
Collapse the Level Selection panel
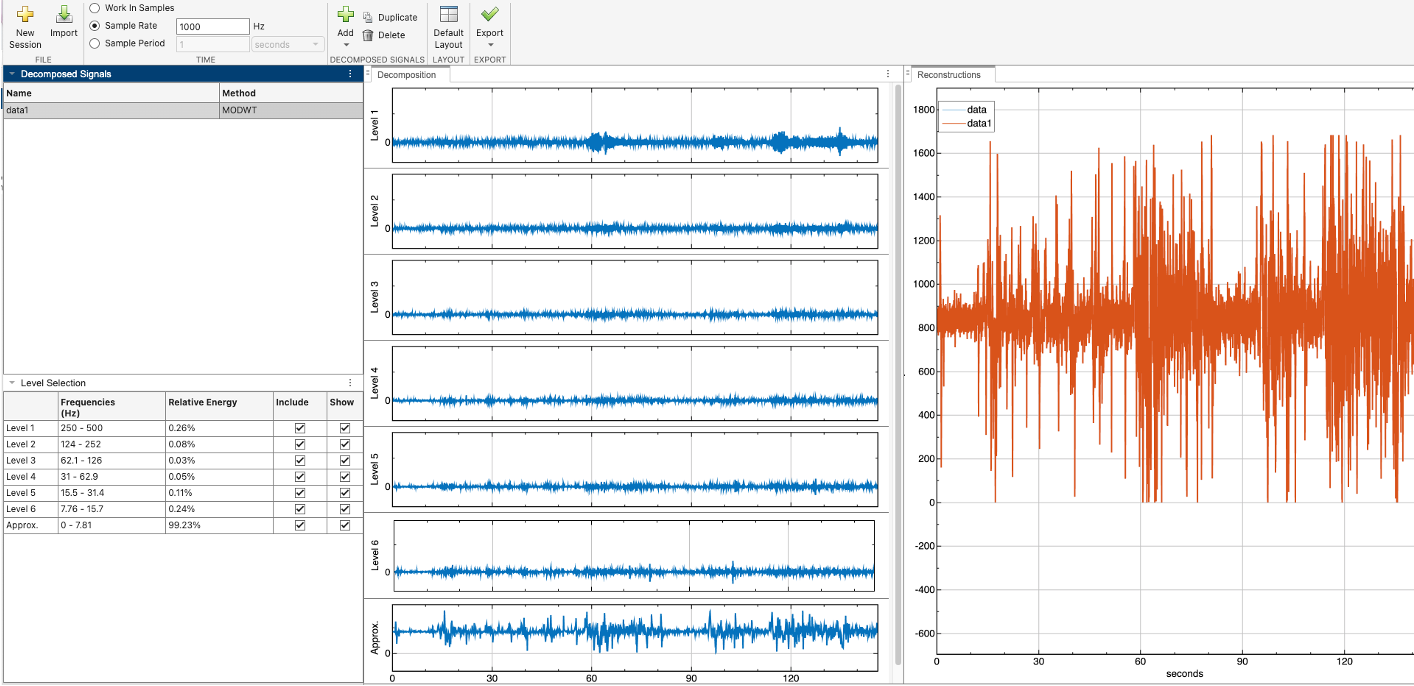(11, 383)
